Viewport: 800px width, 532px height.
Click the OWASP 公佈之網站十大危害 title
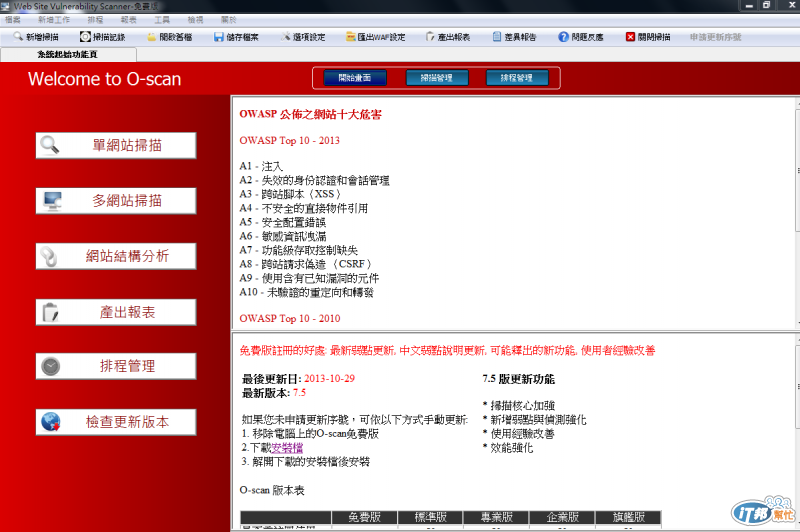[x=310, y=114]
